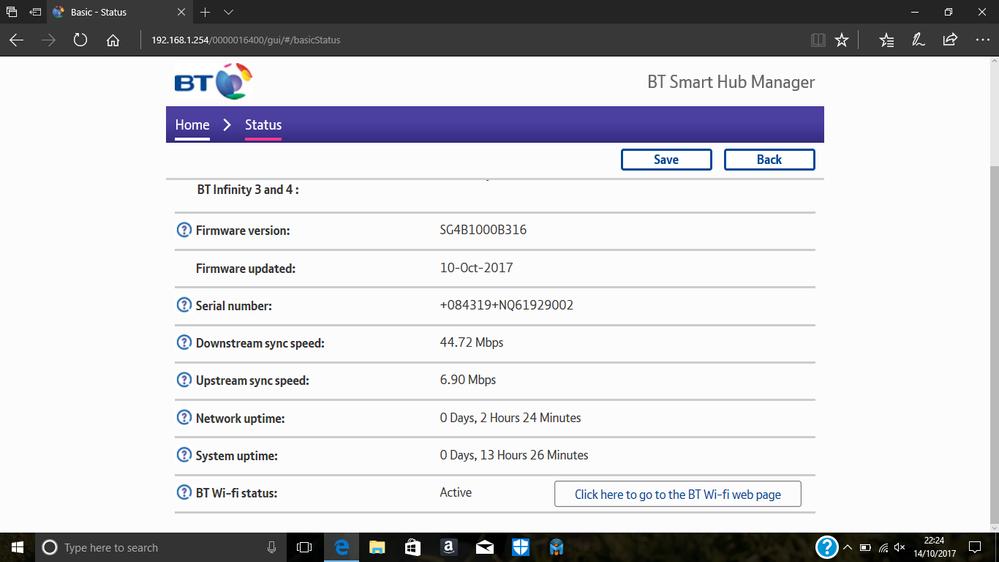
Task: Click the BT Smart Hub Manager title
Action: (731, 82)
